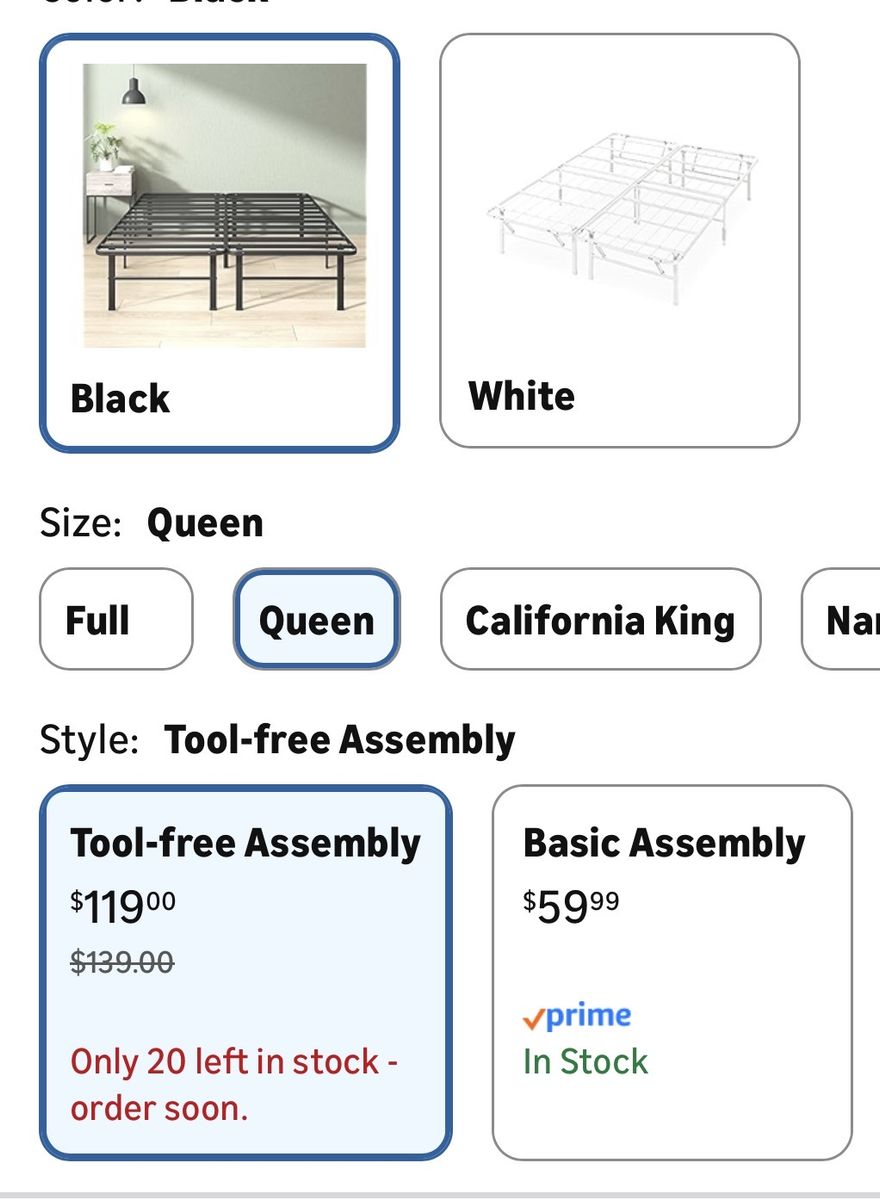Viewport: 880px width, 1200px height.
Task: Choose the White color label
Action: click(521, 396)
